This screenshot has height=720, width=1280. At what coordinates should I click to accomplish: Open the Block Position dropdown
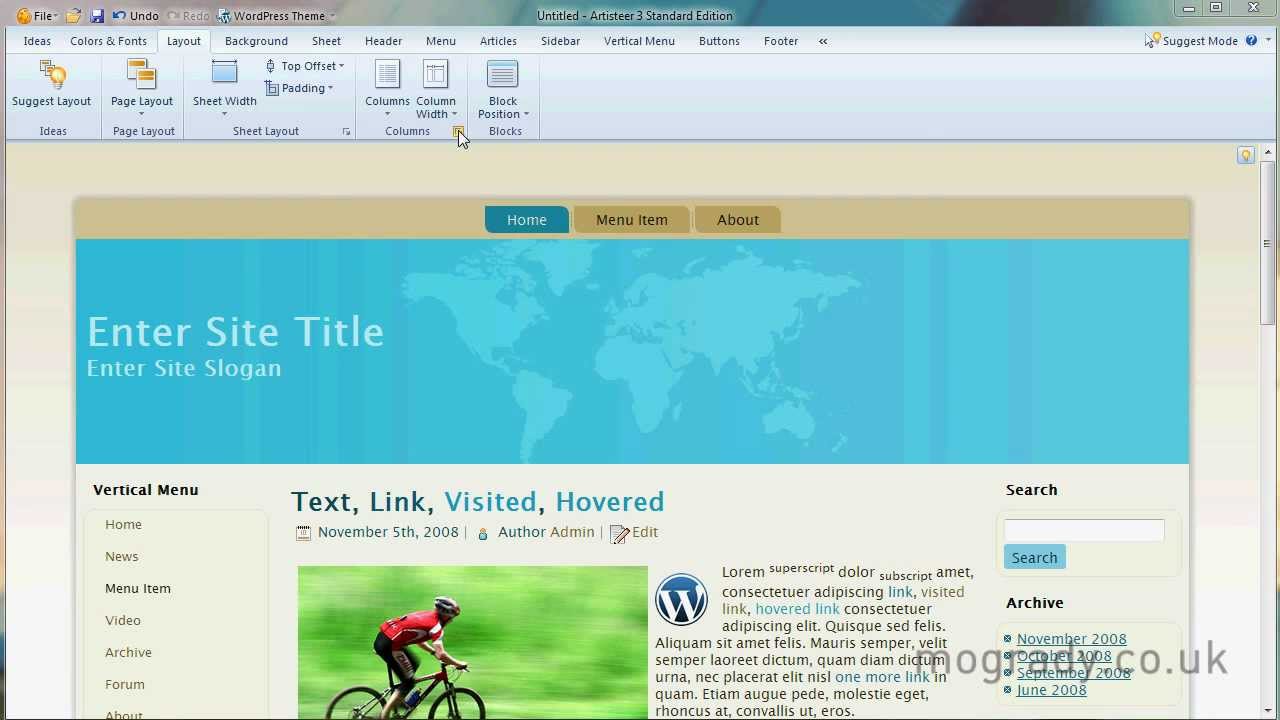(x=503, y=87)
